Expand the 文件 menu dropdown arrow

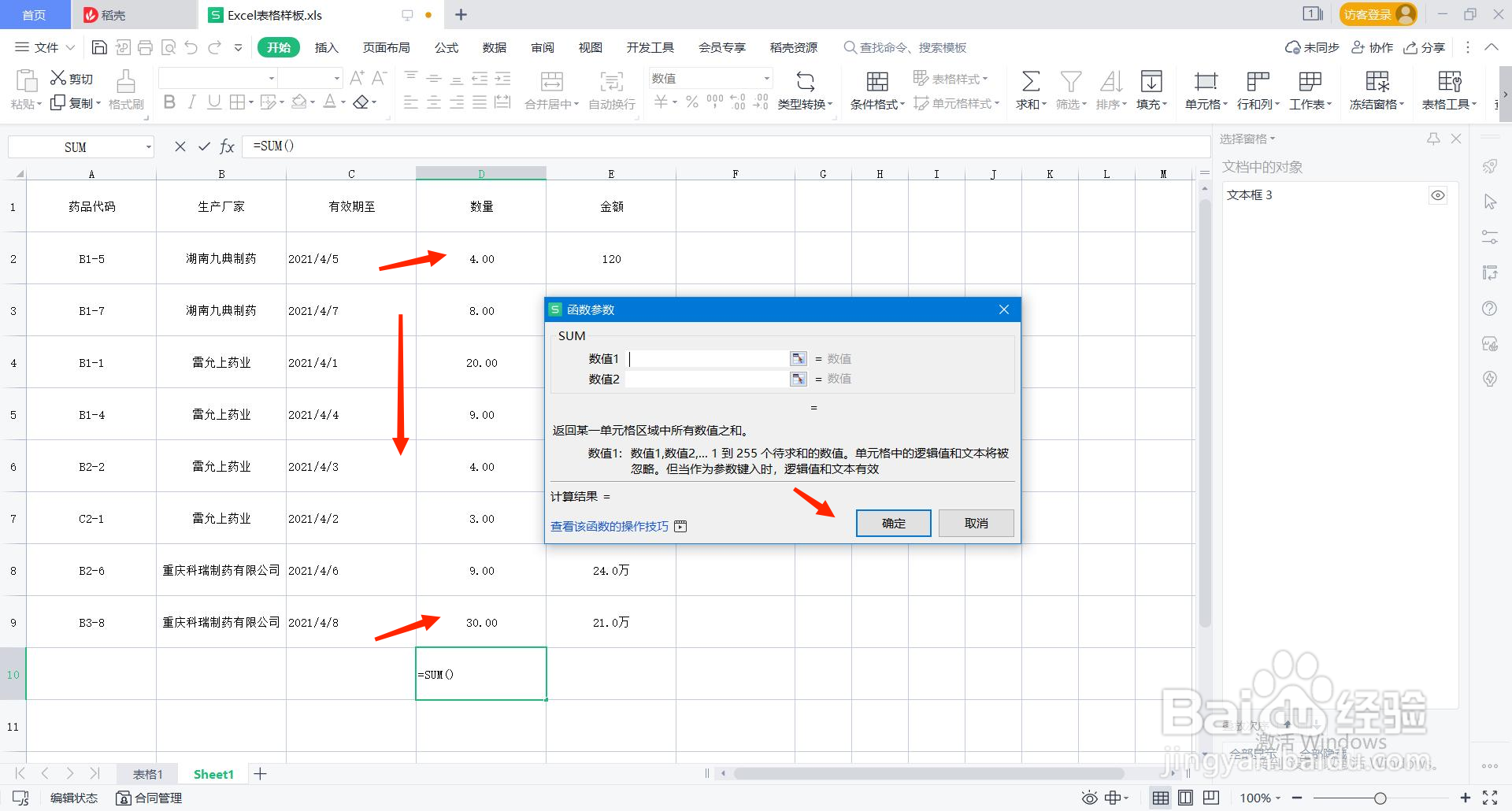(x=70, y=47)
